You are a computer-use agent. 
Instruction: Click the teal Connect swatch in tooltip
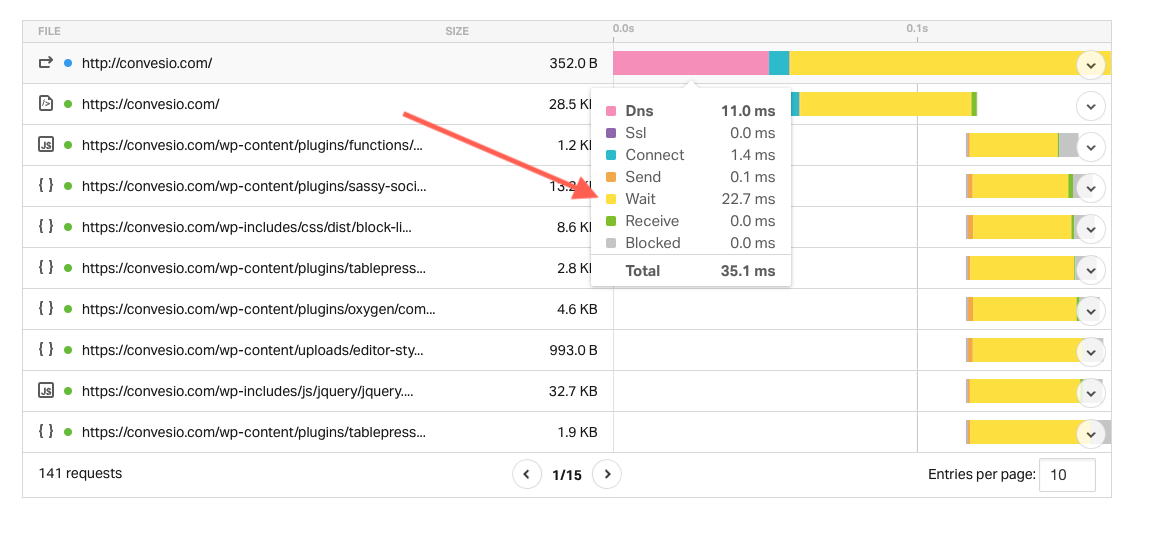611,156
